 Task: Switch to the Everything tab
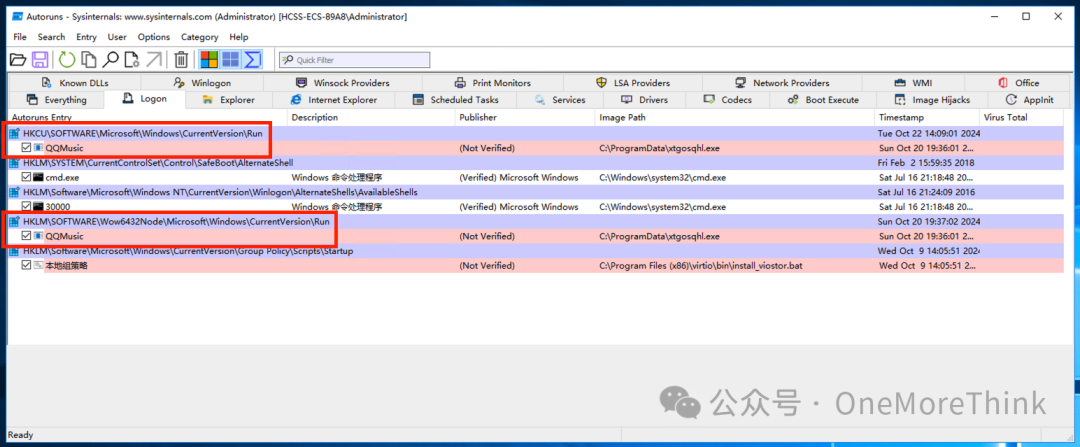(x=55, y=100)
